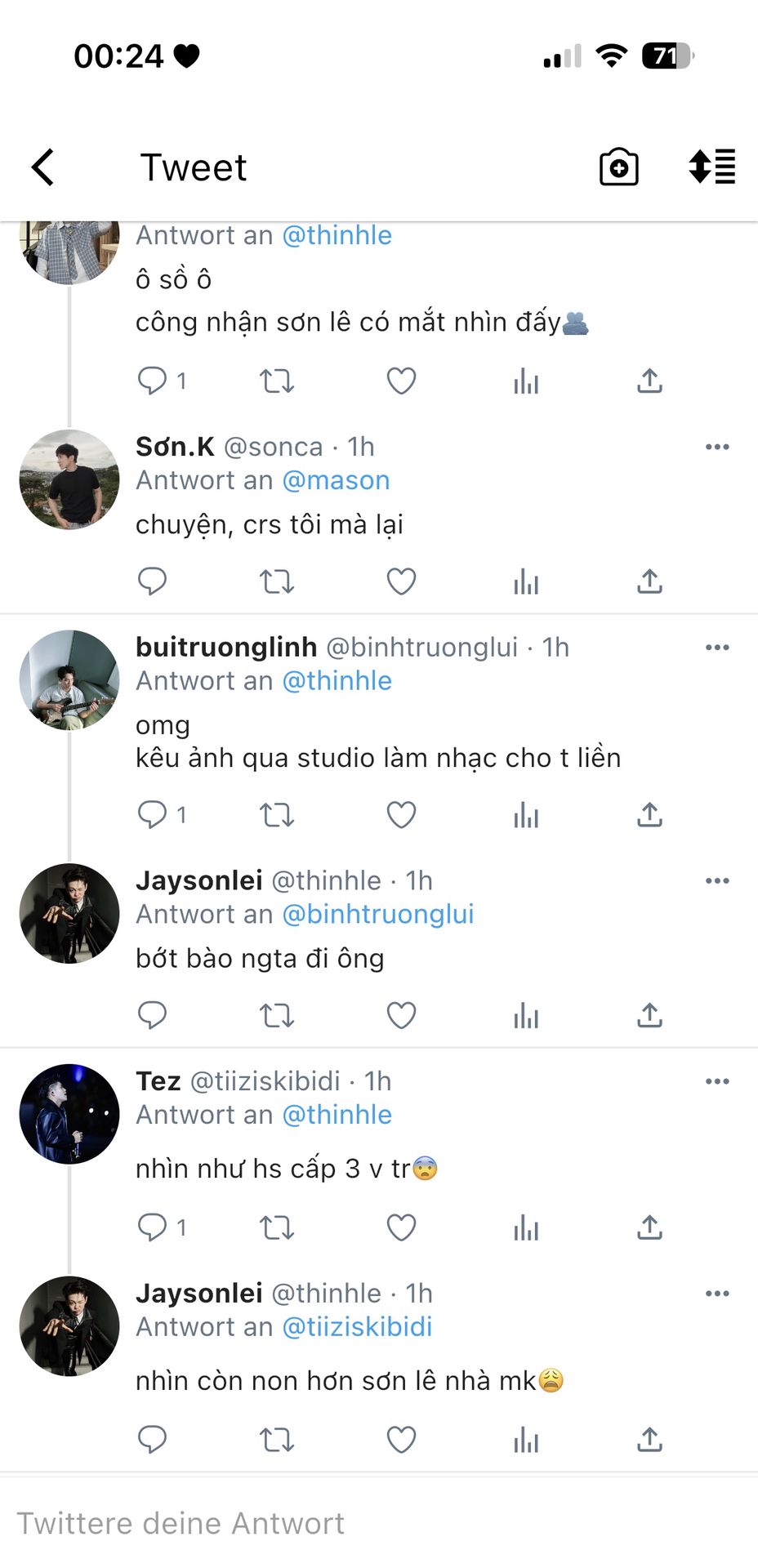Image resolution: width=758 pixels, height=1568 pixels.
Task: Open more options menu on Tez's reply
Action: click(716, 1081)
